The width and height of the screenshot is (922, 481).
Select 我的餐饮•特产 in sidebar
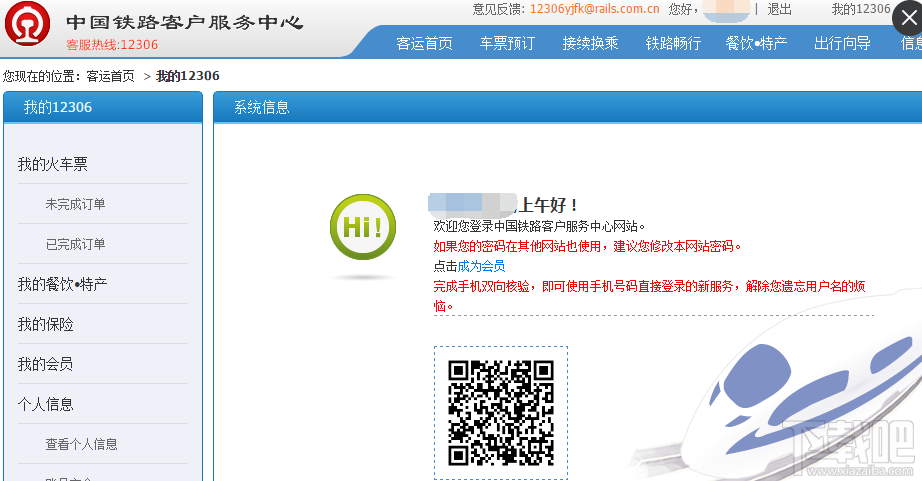click(x=62, y=284)
